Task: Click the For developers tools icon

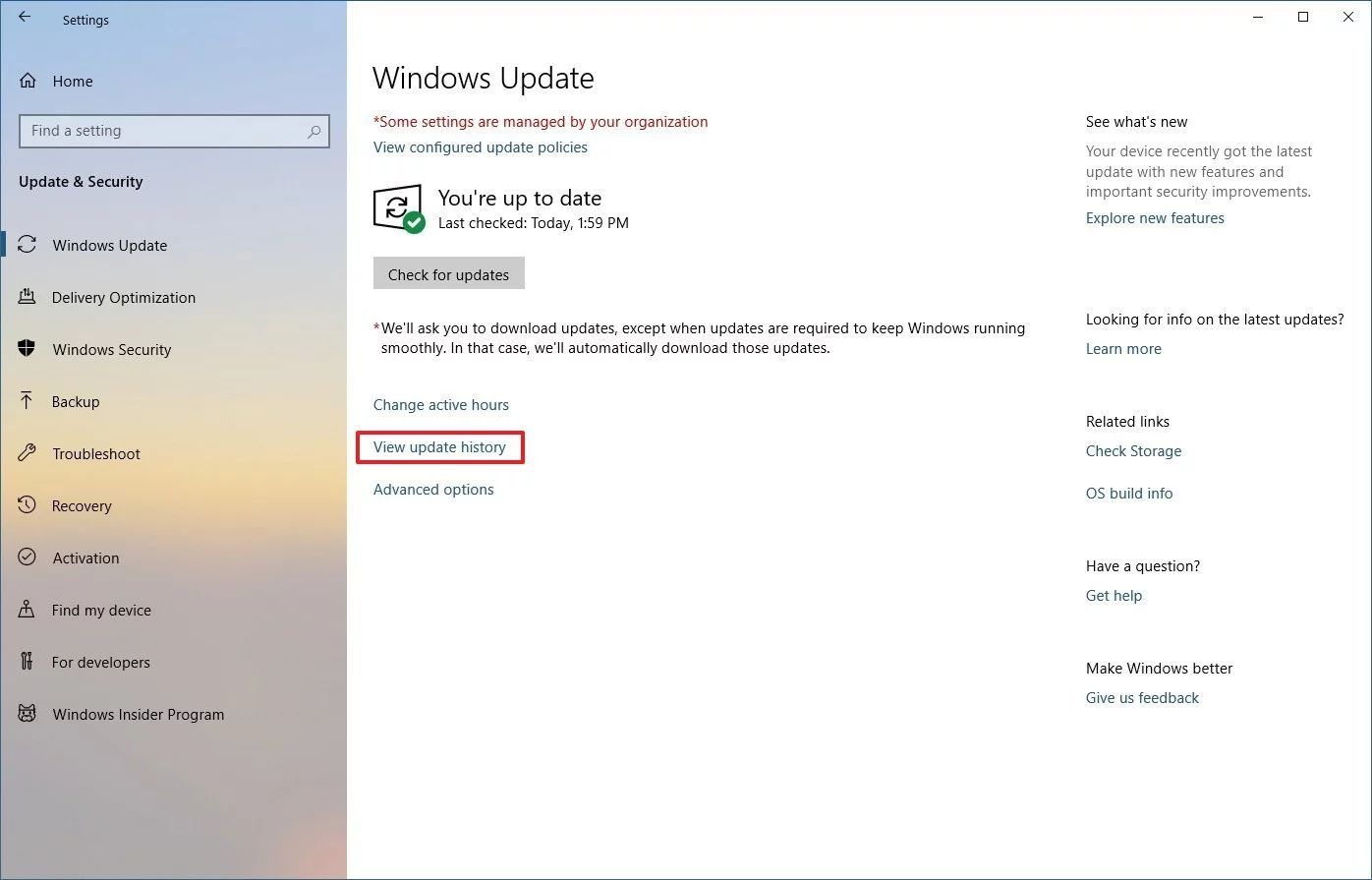Action: coord(28,662)
